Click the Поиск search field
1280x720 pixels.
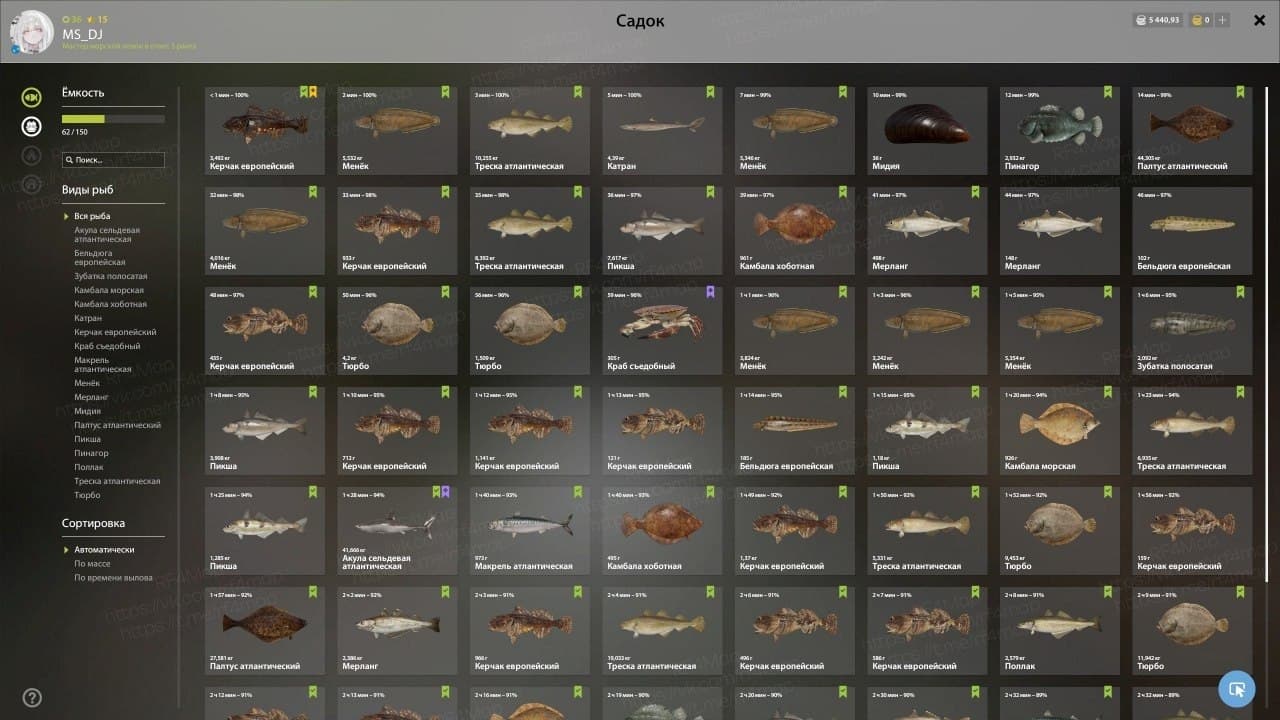coord(113,159)
